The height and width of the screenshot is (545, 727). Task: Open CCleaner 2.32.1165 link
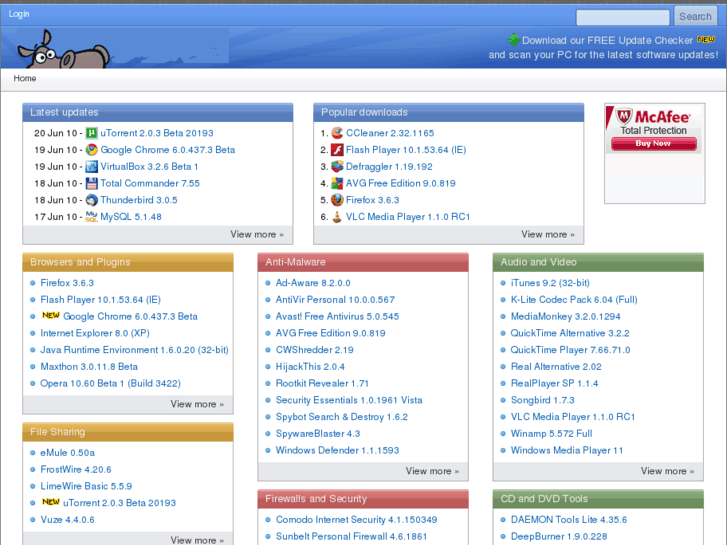(x=390, y=133)
